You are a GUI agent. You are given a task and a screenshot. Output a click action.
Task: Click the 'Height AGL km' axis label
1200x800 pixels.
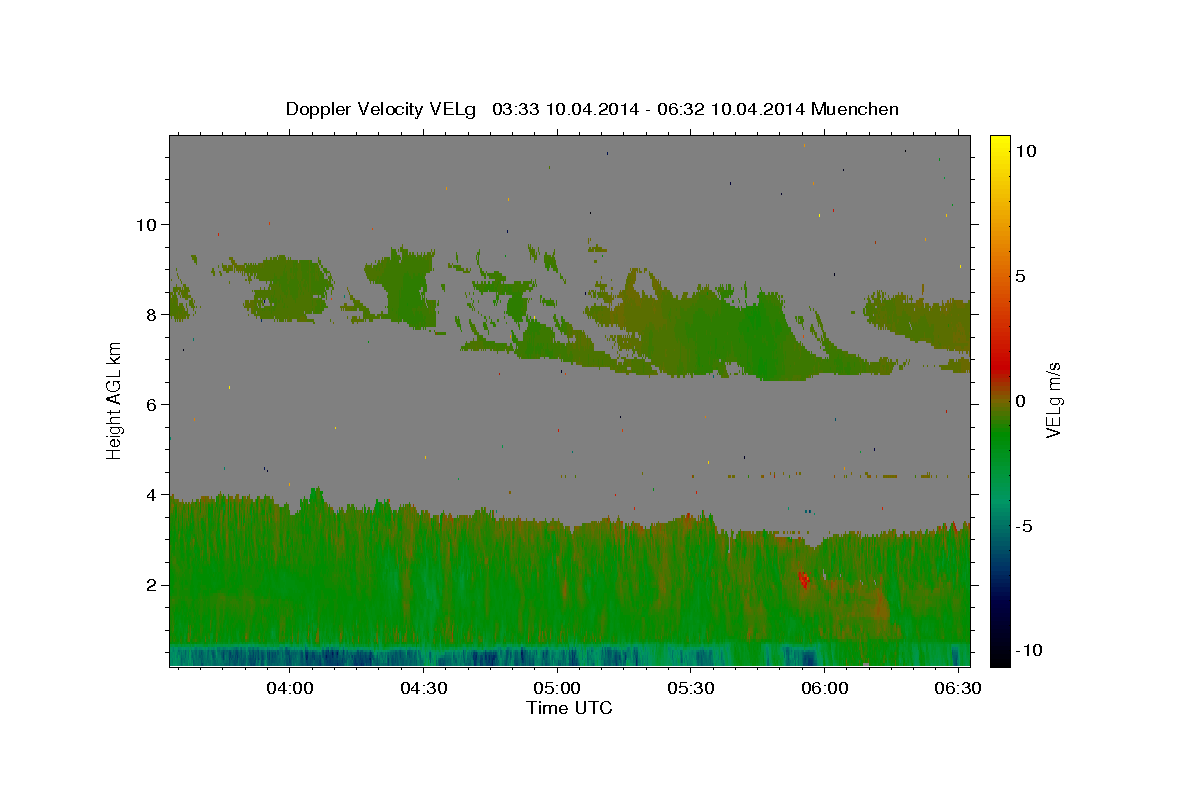pyautogui.click(x=114, y=400)
